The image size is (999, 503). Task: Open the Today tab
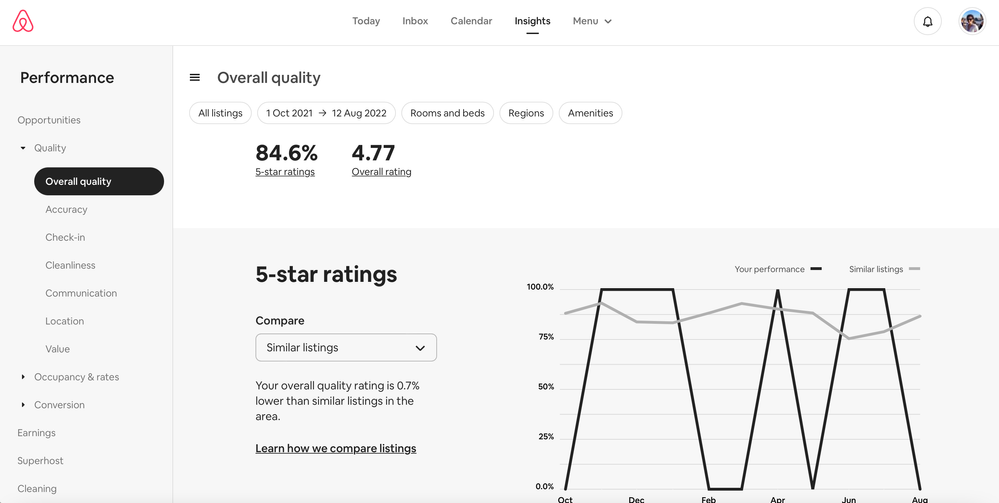pyautogui.click(x=366, y=21)
